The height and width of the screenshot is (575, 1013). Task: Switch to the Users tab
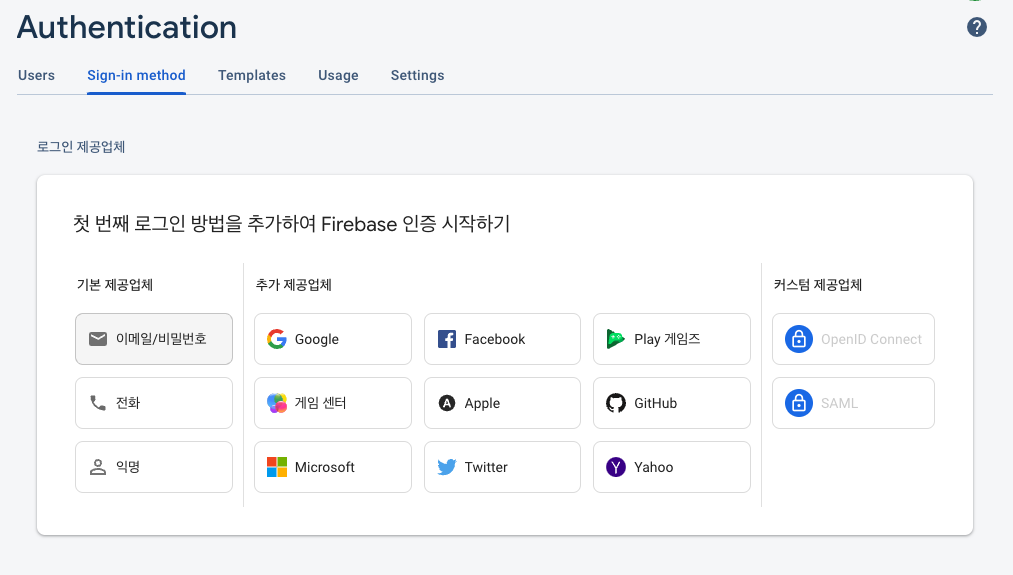pos(36,76)
